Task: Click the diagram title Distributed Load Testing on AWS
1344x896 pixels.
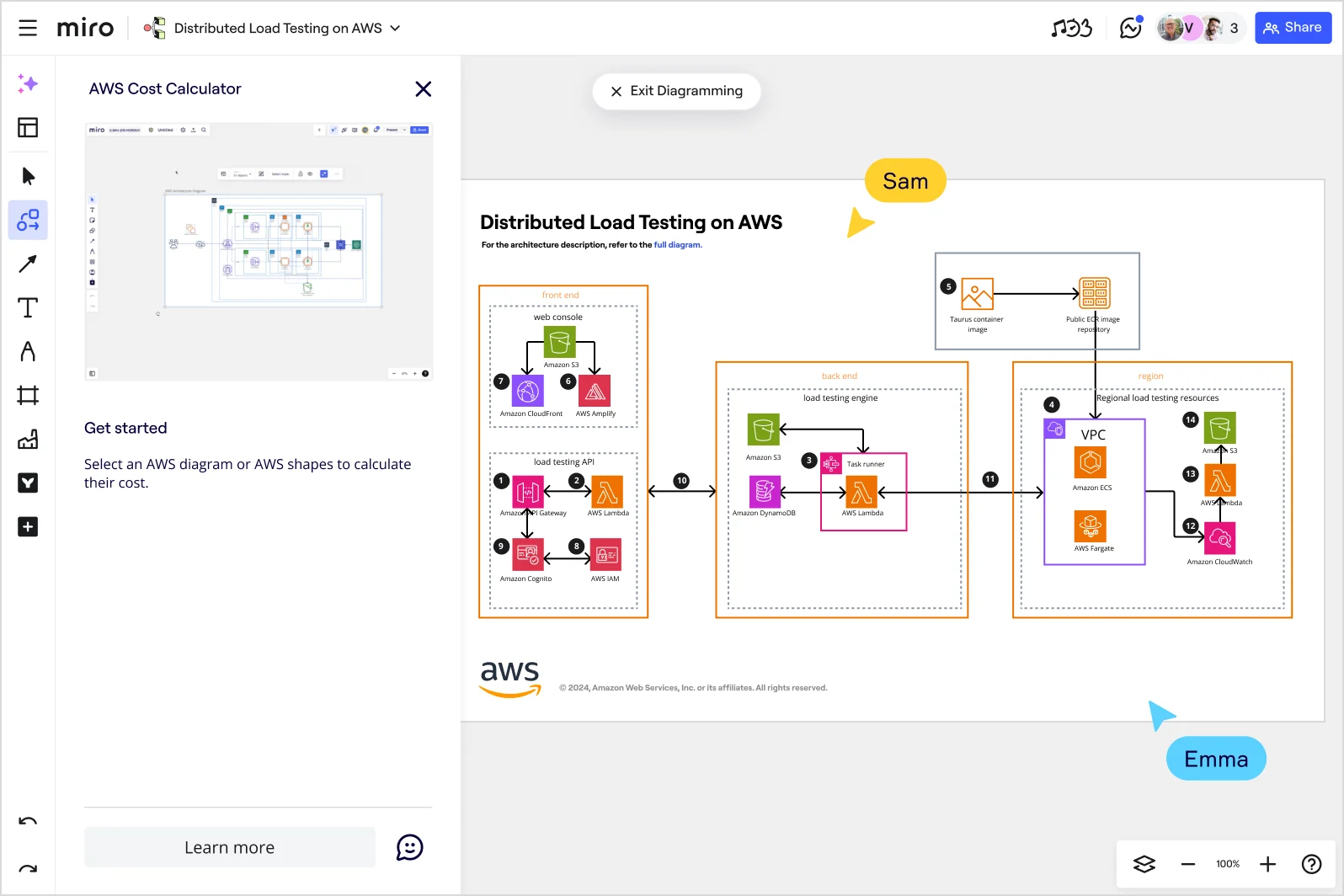Action: tap(631, 222)
